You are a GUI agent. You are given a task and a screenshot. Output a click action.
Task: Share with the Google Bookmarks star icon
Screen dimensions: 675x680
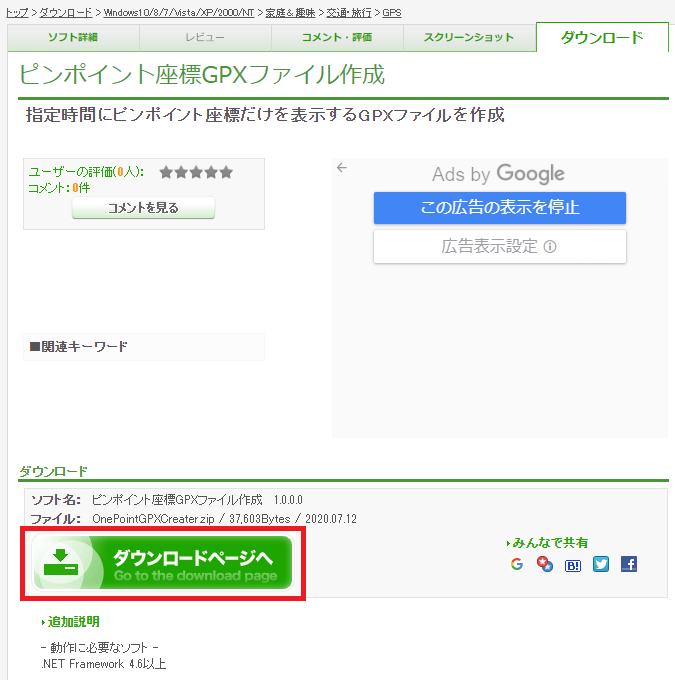545,564
